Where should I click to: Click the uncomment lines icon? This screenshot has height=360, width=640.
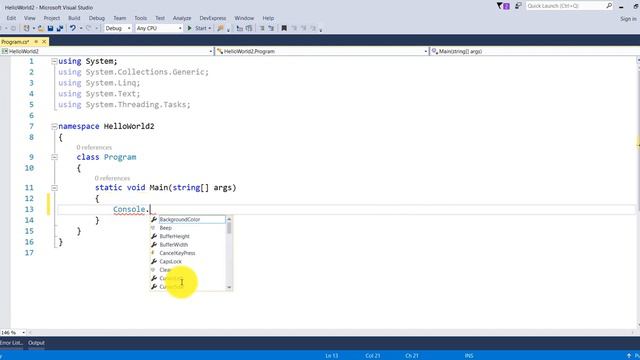coord(271,28)
